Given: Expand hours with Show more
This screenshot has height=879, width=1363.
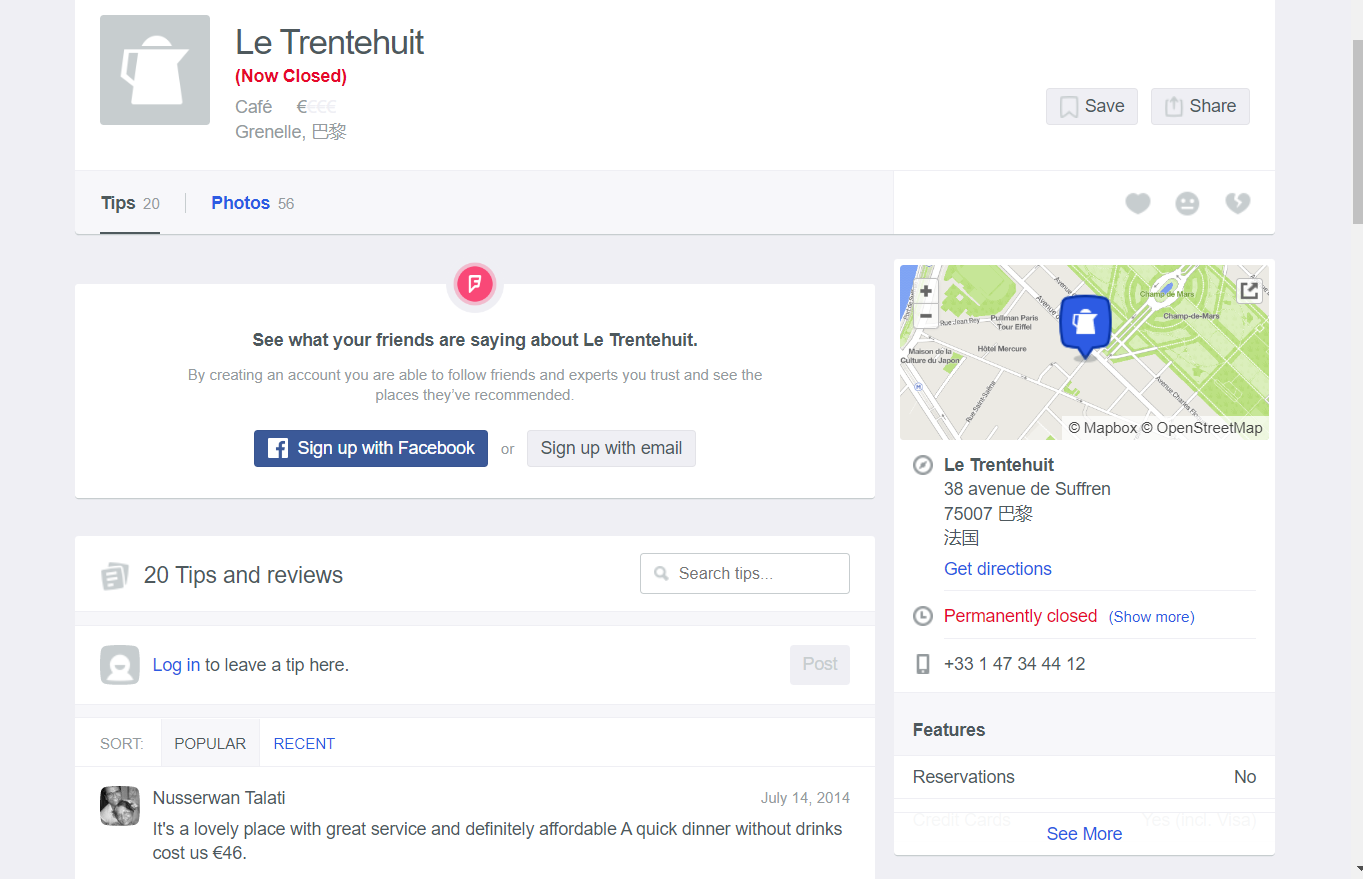Looking at the screenshot, I should click(x=1151, y=617).
